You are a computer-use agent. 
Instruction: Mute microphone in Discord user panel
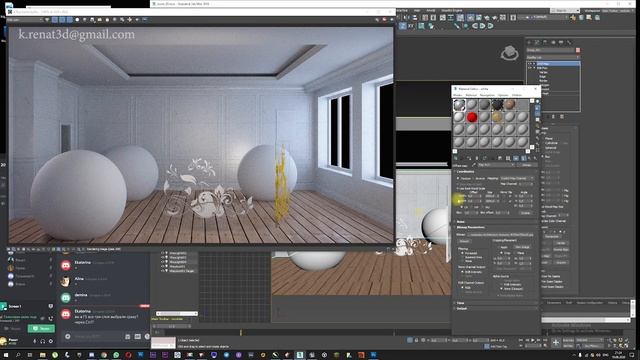[35, 341]
